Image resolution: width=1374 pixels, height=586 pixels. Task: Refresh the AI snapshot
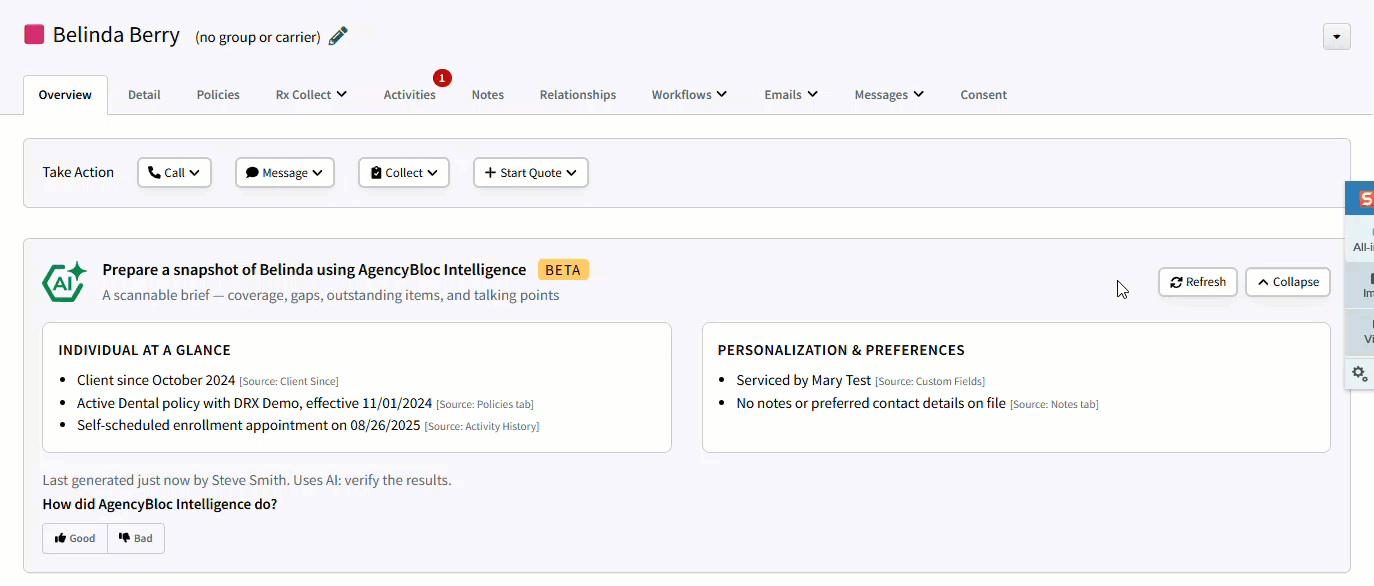click(1198, 282)
